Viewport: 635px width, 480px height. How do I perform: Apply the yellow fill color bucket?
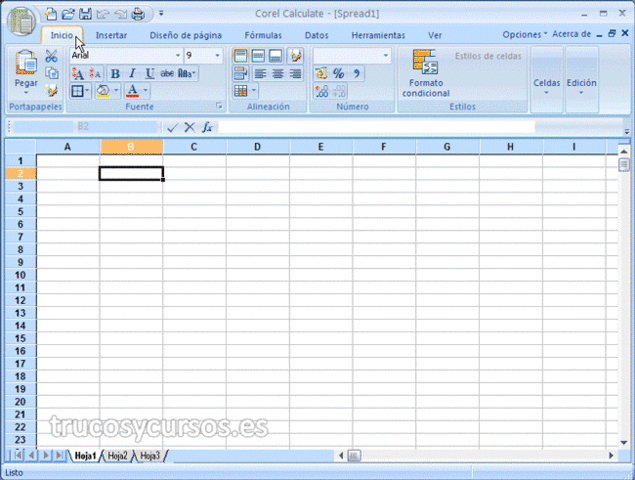pos(103,90)
